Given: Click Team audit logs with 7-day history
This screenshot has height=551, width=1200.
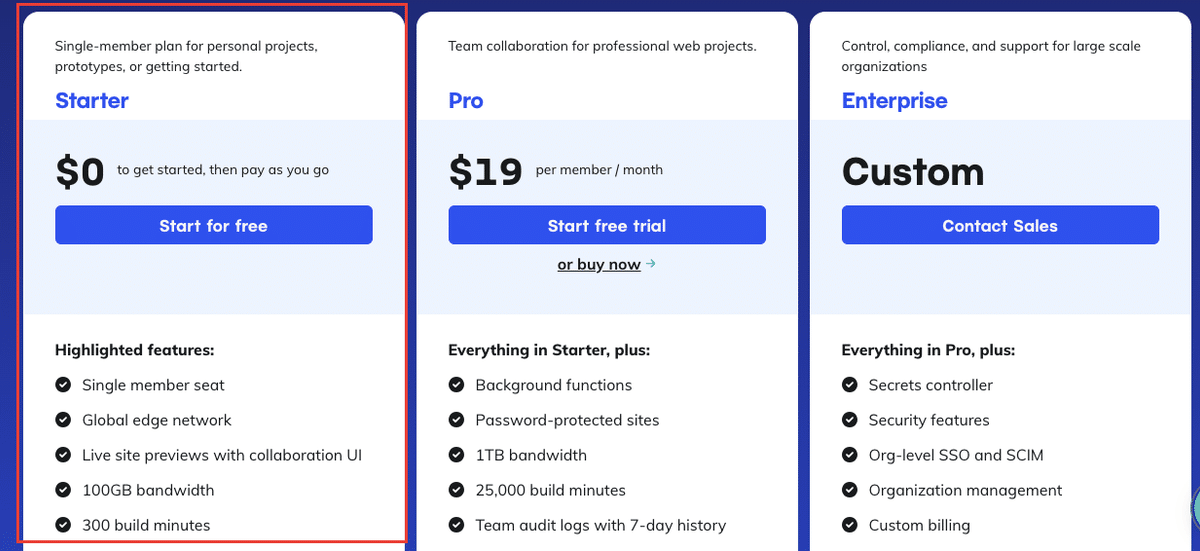Looking at the screenshot, I should pos(601,525).
